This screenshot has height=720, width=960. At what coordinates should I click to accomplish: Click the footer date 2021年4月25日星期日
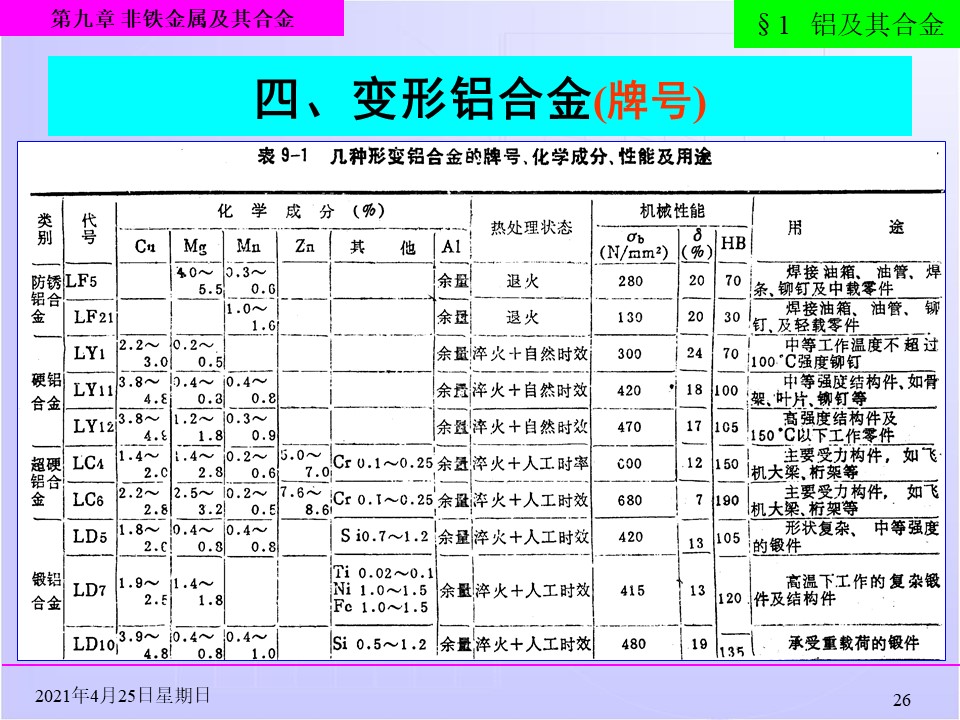click(122, 696)
